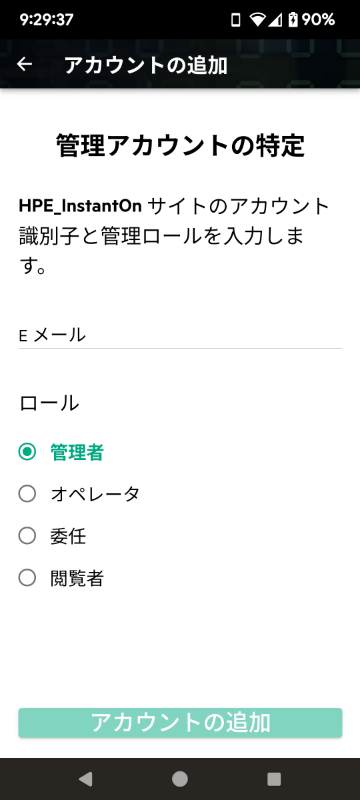Tap the screen rotation status icon

coord(236,20)
